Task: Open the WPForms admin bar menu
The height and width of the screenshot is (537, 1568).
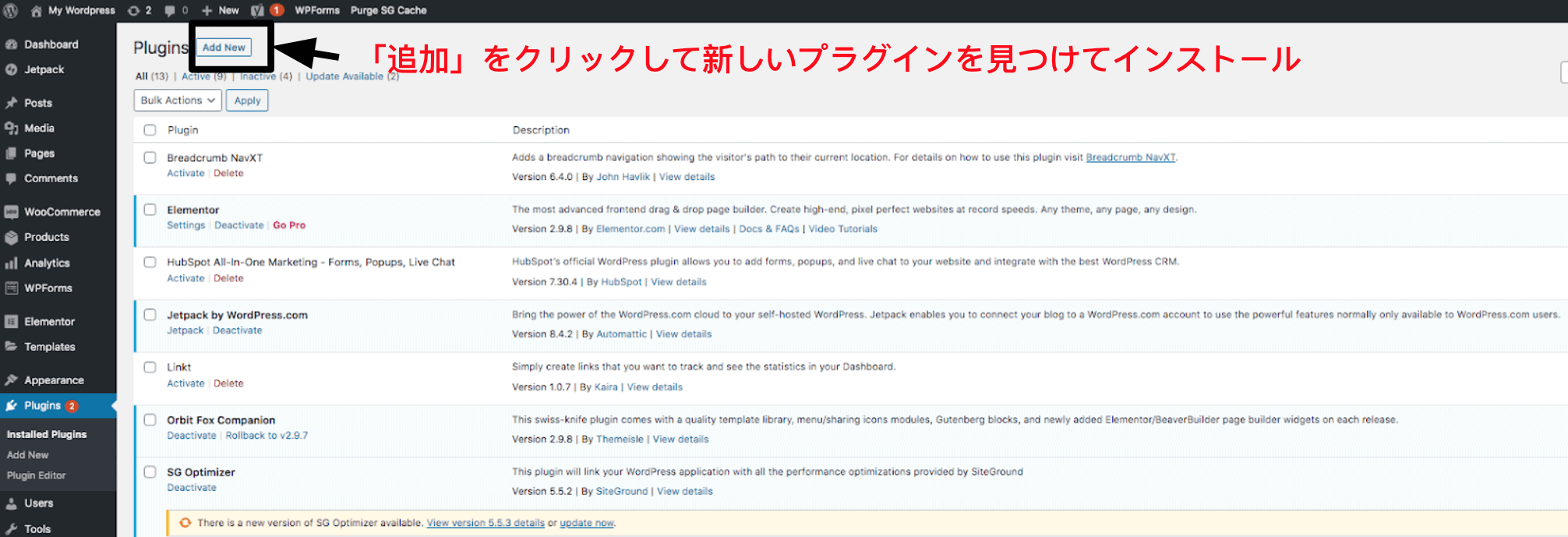Action: (317, 11)
